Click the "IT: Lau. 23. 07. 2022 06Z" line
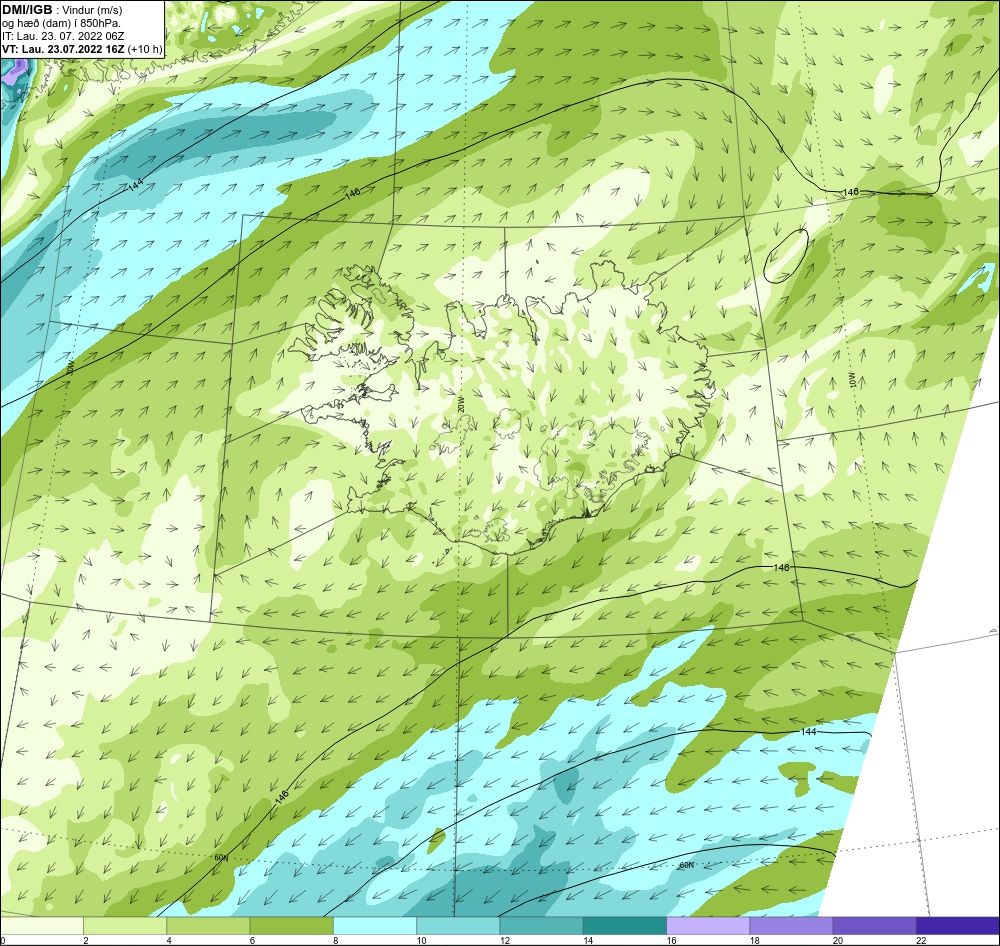 point(63,36)
